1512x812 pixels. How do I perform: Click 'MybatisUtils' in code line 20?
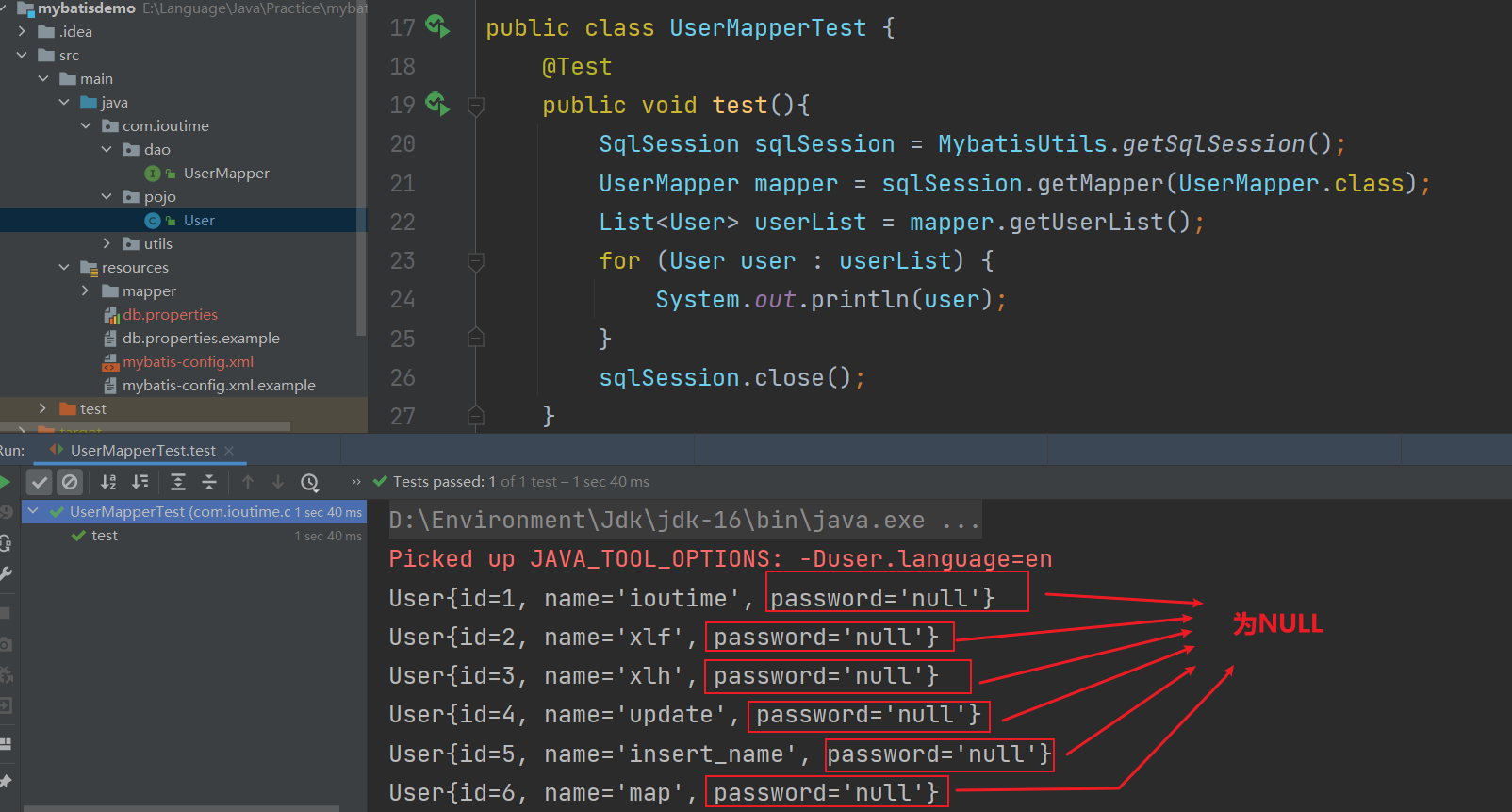pos(1022,144)
